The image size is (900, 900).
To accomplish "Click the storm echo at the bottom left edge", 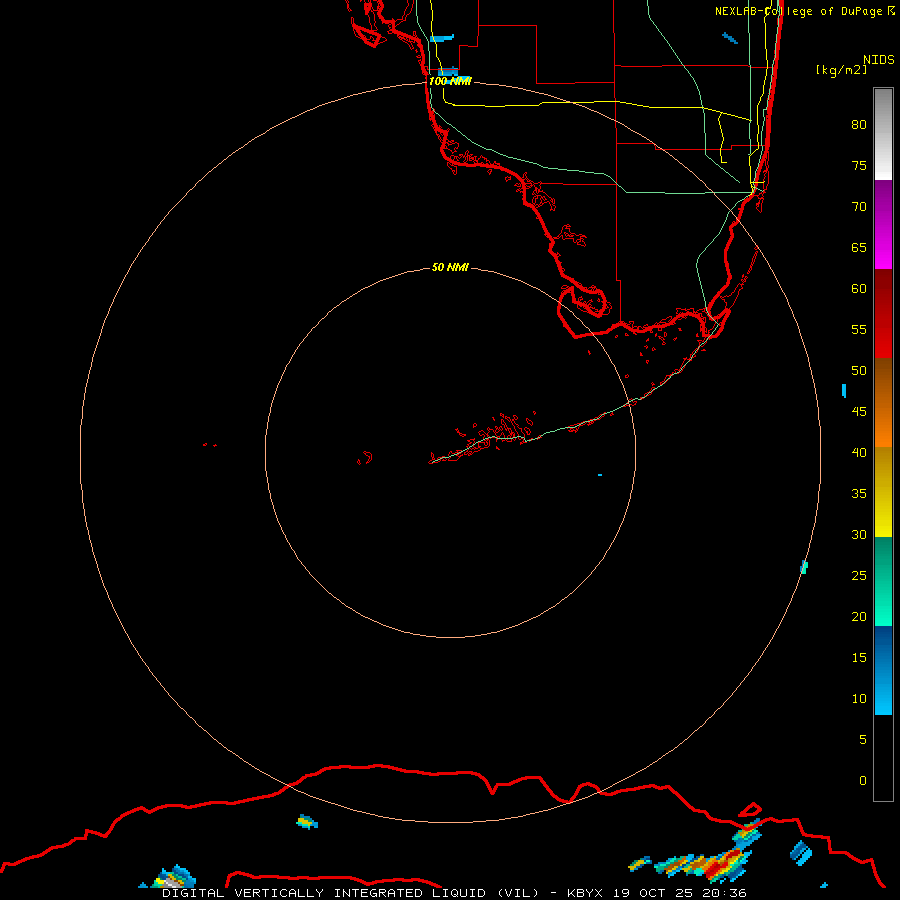I will coord(172,878).
